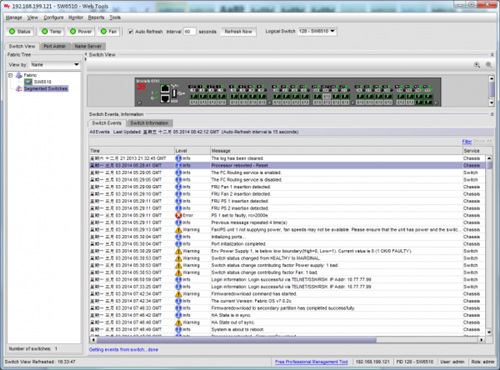Open the Configure menu
This screenshot has height=370, width=500.
pyautogui.click(x=53, y=17)
